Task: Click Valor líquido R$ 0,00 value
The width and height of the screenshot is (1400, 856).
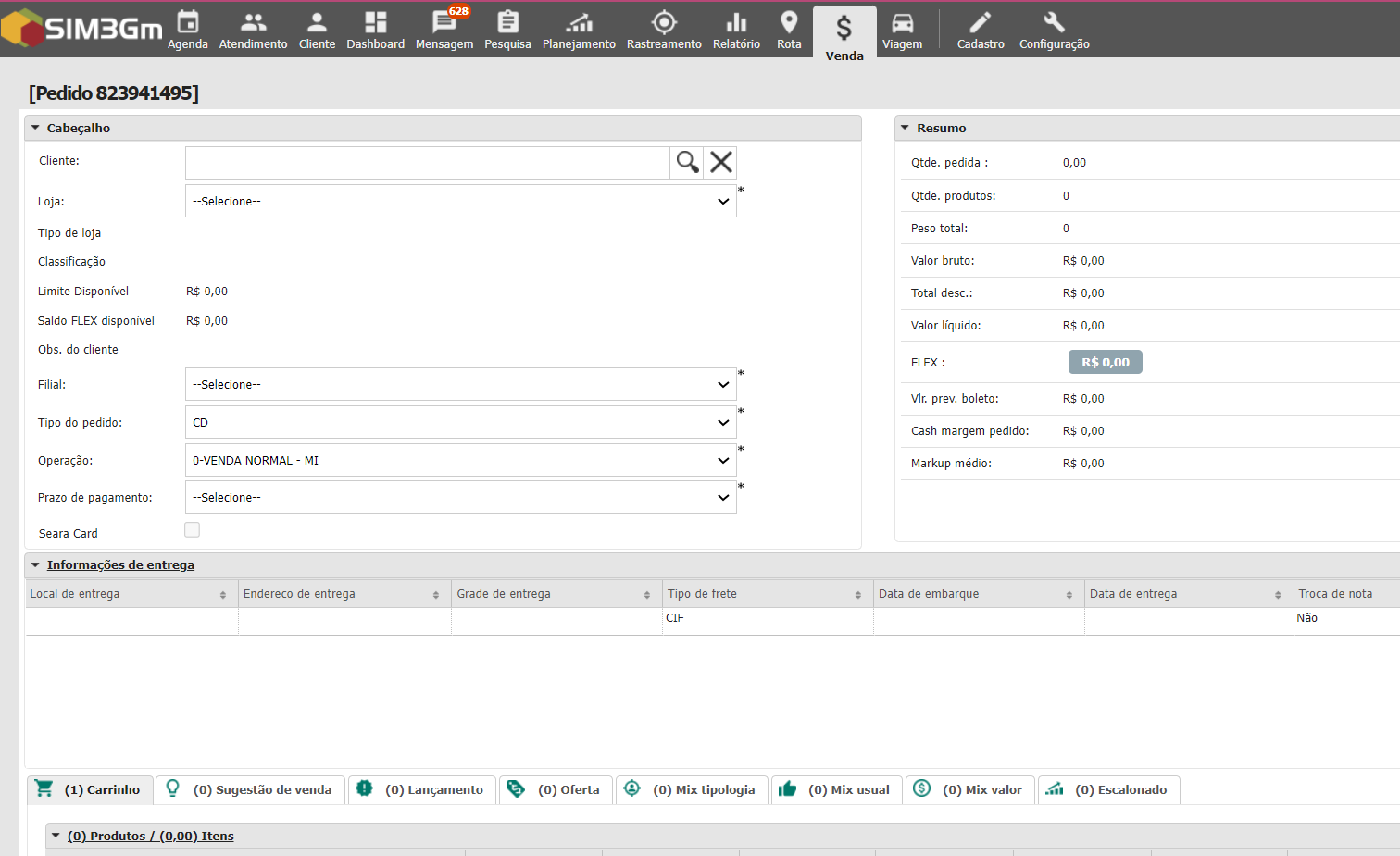Action: 1083,326
